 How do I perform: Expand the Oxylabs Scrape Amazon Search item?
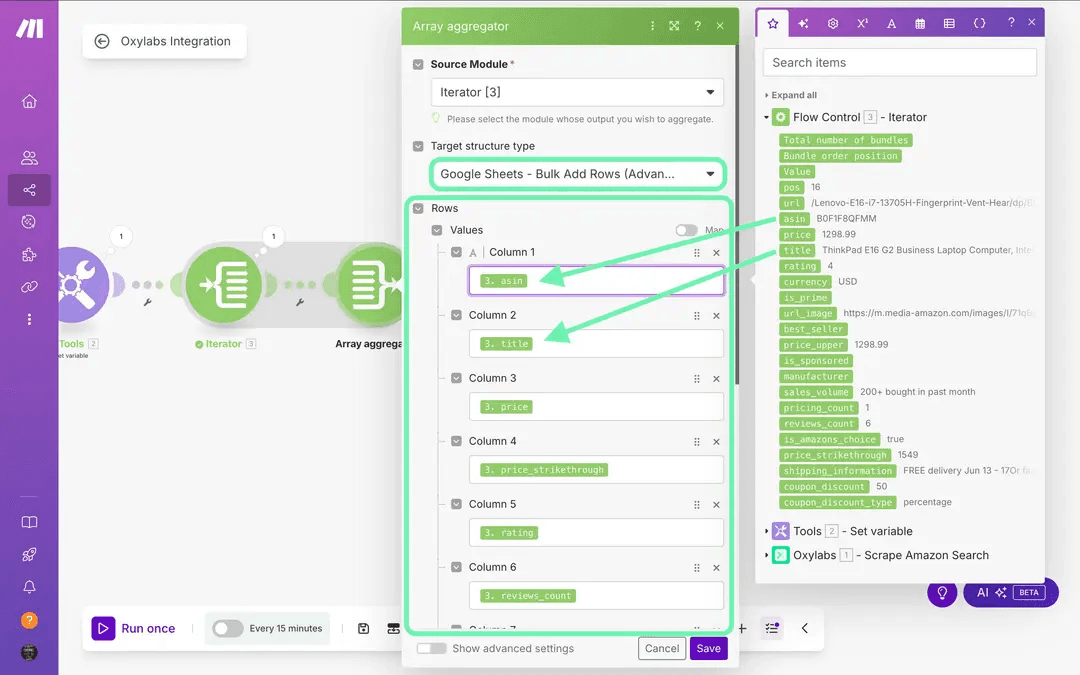coord(767,555)
